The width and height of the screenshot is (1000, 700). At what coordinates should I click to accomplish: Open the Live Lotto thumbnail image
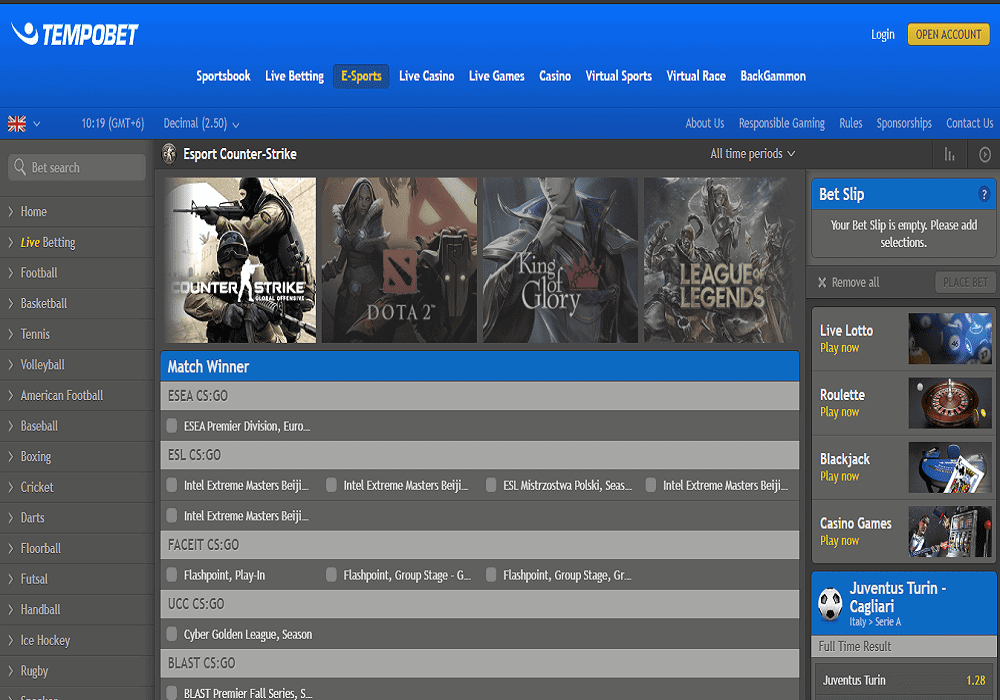pyautogui.click(x=950, y=339)
